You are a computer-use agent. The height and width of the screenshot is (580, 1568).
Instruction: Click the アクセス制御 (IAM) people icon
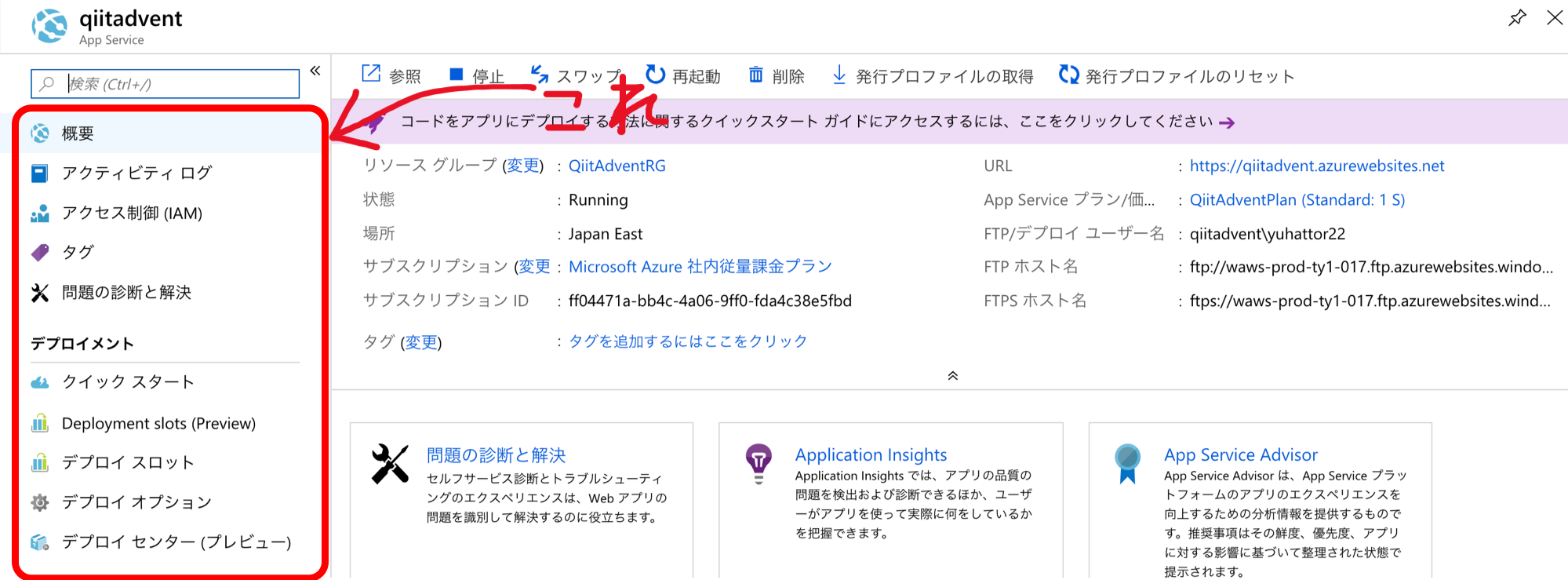[x=40, y=213]
